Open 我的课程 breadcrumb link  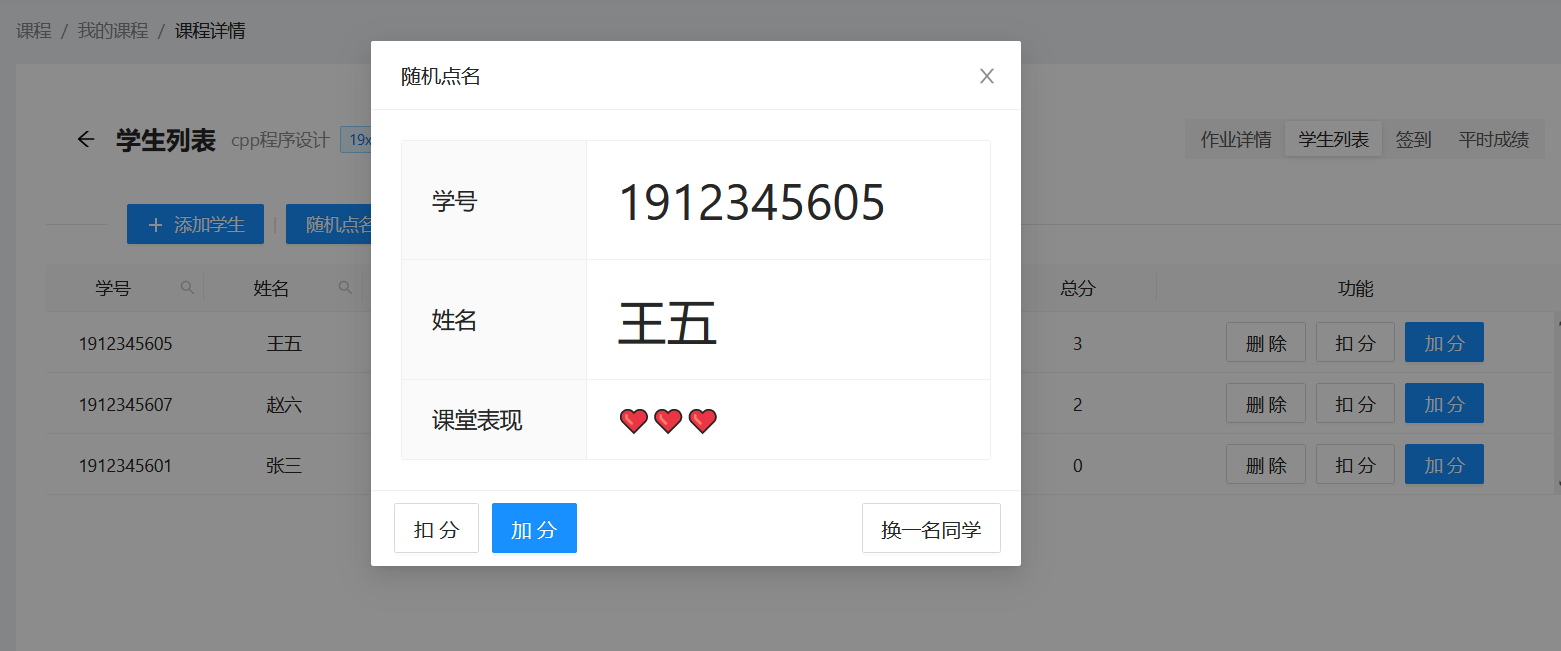point(113,31)
